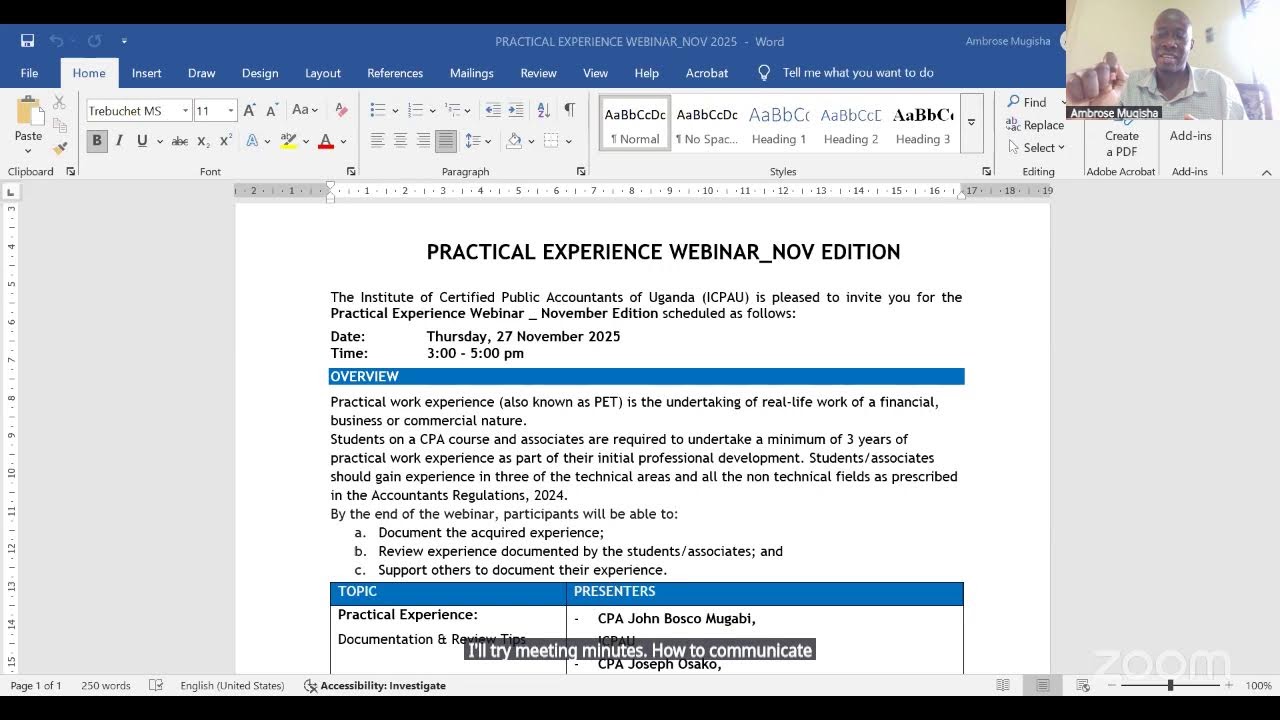Toggle Italic formatting
The width and height of the screenshot is (1280, 720).
point(119,141)
